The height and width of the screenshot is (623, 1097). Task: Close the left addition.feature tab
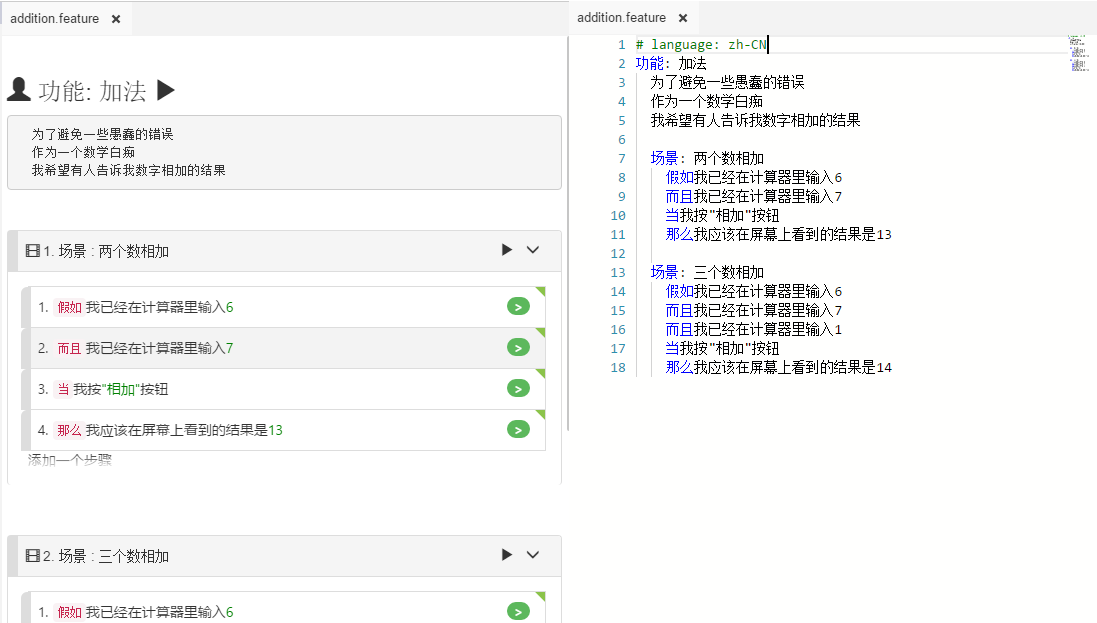coord(116,19)
